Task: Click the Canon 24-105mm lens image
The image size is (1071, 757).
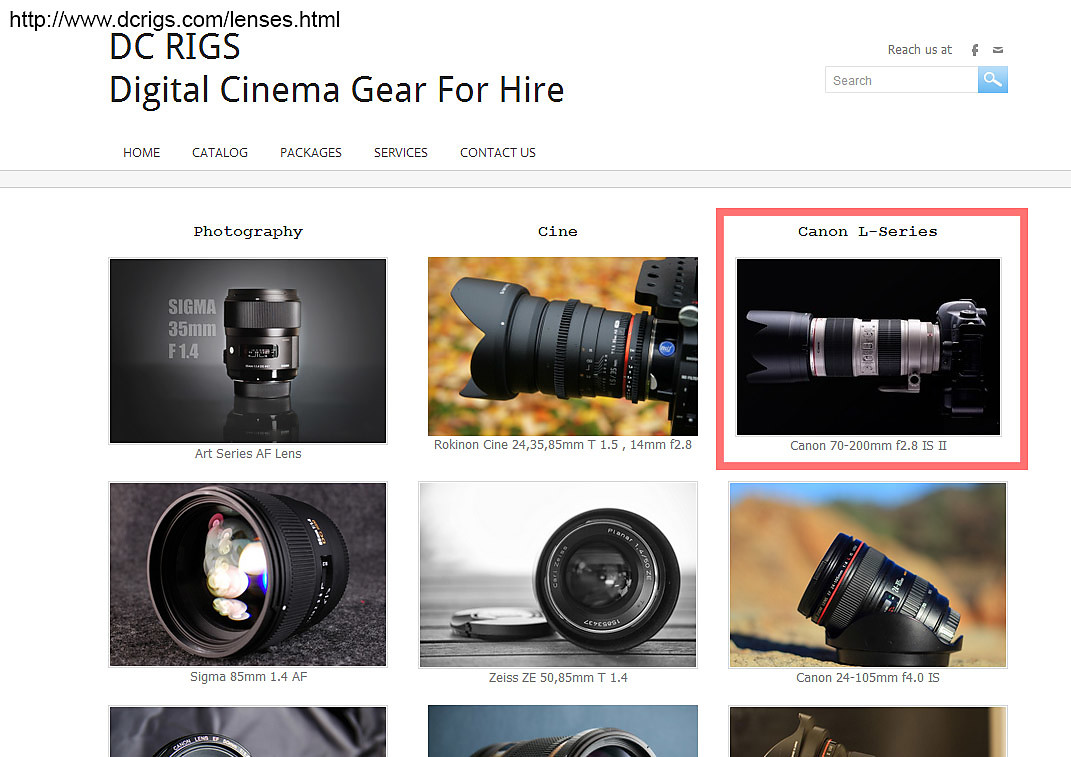Action: 868,574
